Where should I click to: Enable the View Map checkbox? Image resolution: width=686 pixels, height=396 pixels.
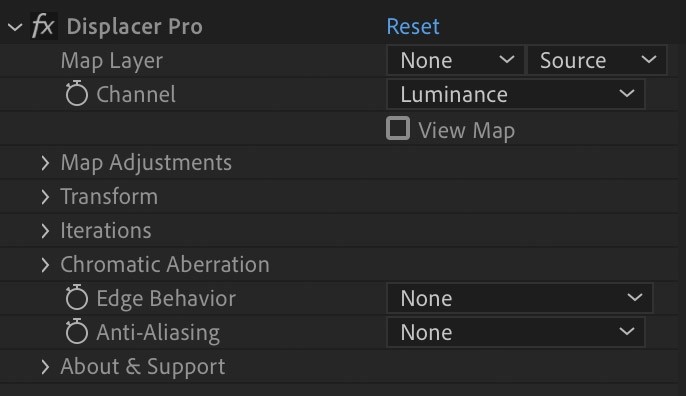coord(398,128)
